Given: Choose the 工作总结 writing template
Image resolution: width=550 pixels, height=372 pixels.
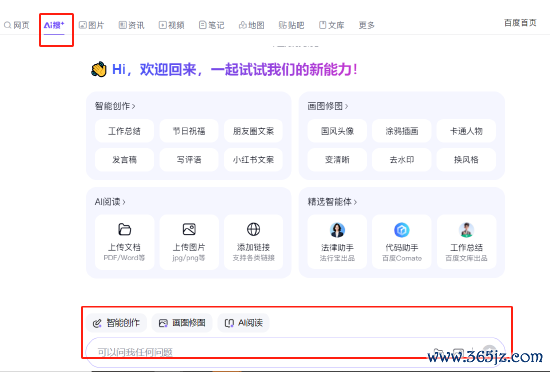Looking at the screenshot, I should tap(124, 131).
